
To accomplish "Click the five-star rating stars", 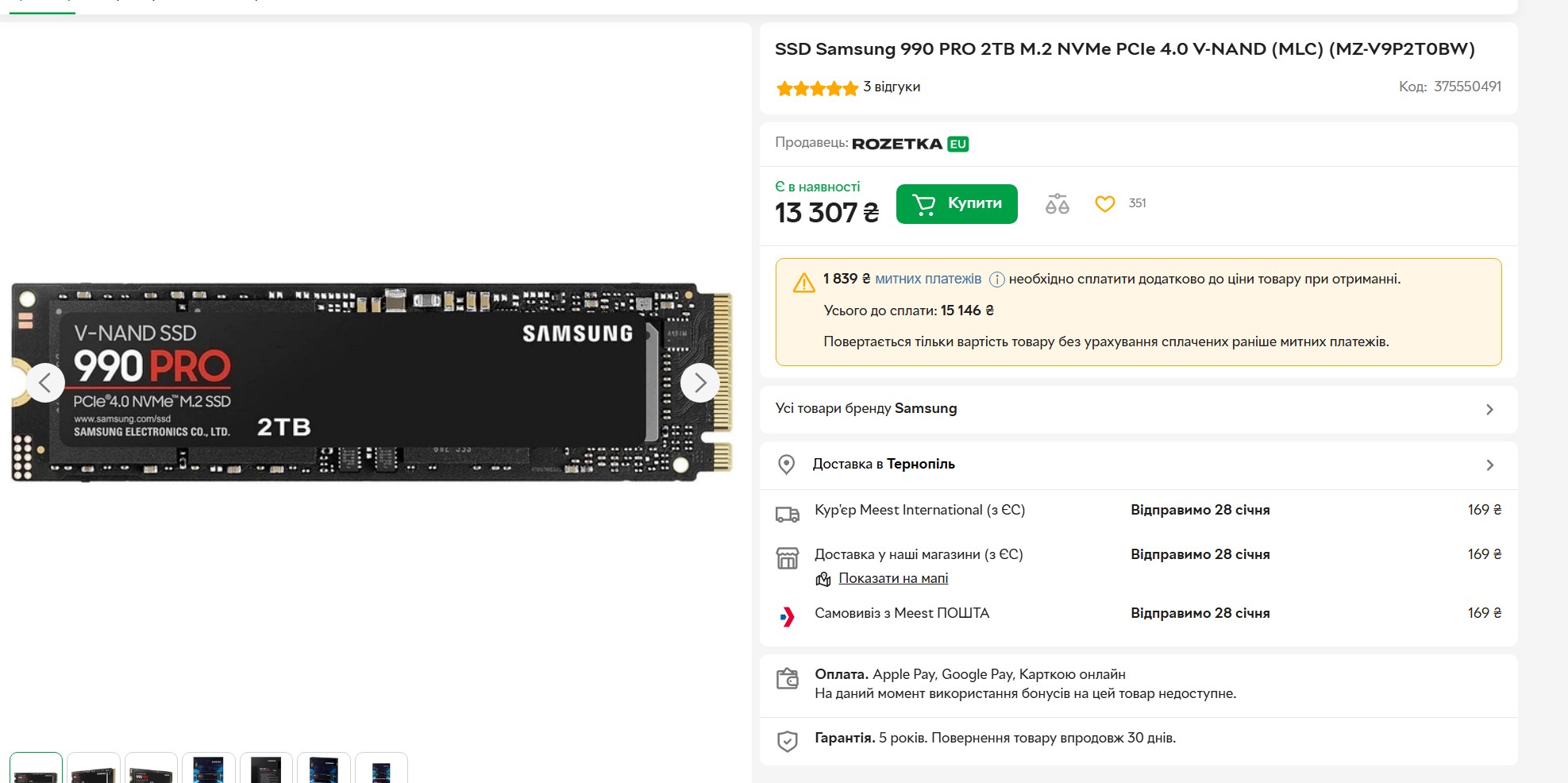I will (817, 88).
